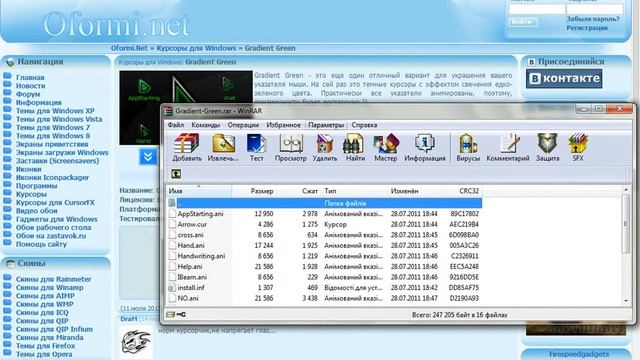This screenshot has width=640, height=360.
Task: Open the Форум navigation link
Action: tap(28, 94)
